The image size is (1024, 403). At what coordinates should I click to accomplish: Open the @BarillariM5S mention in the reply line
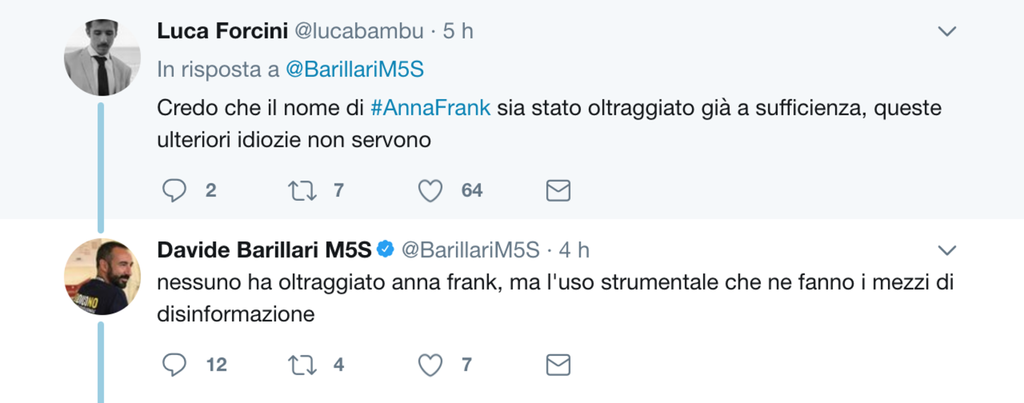362,69
